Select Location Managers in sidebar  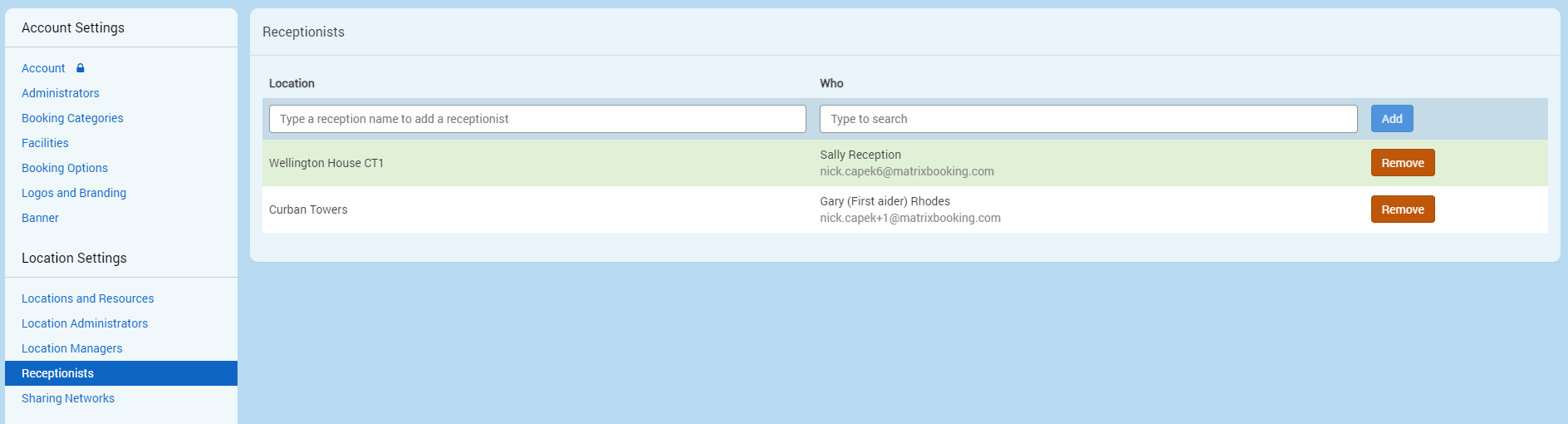click(71, 348)
